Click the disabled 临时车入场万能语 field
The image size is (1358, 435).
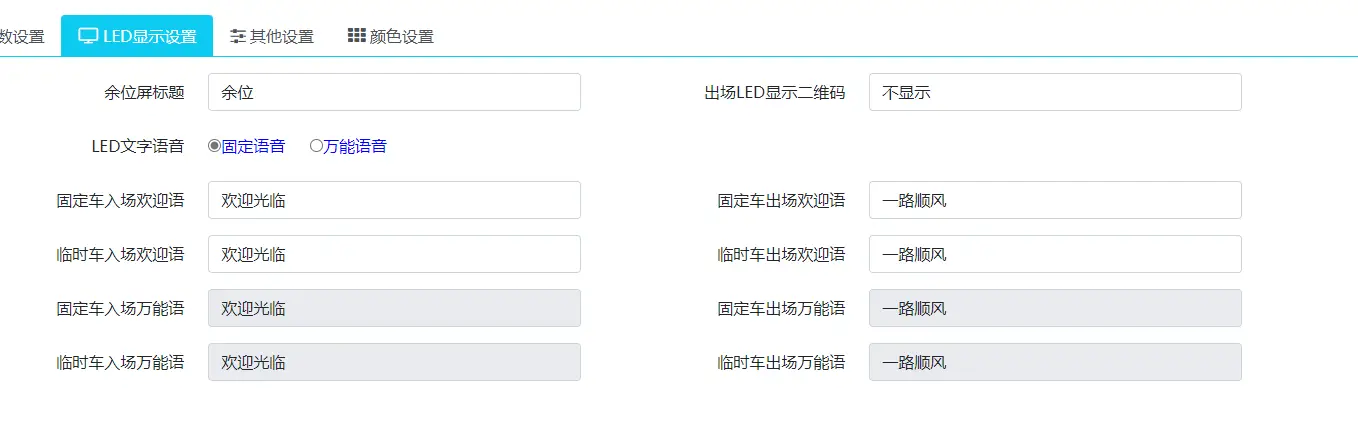[x=394, y=362]
